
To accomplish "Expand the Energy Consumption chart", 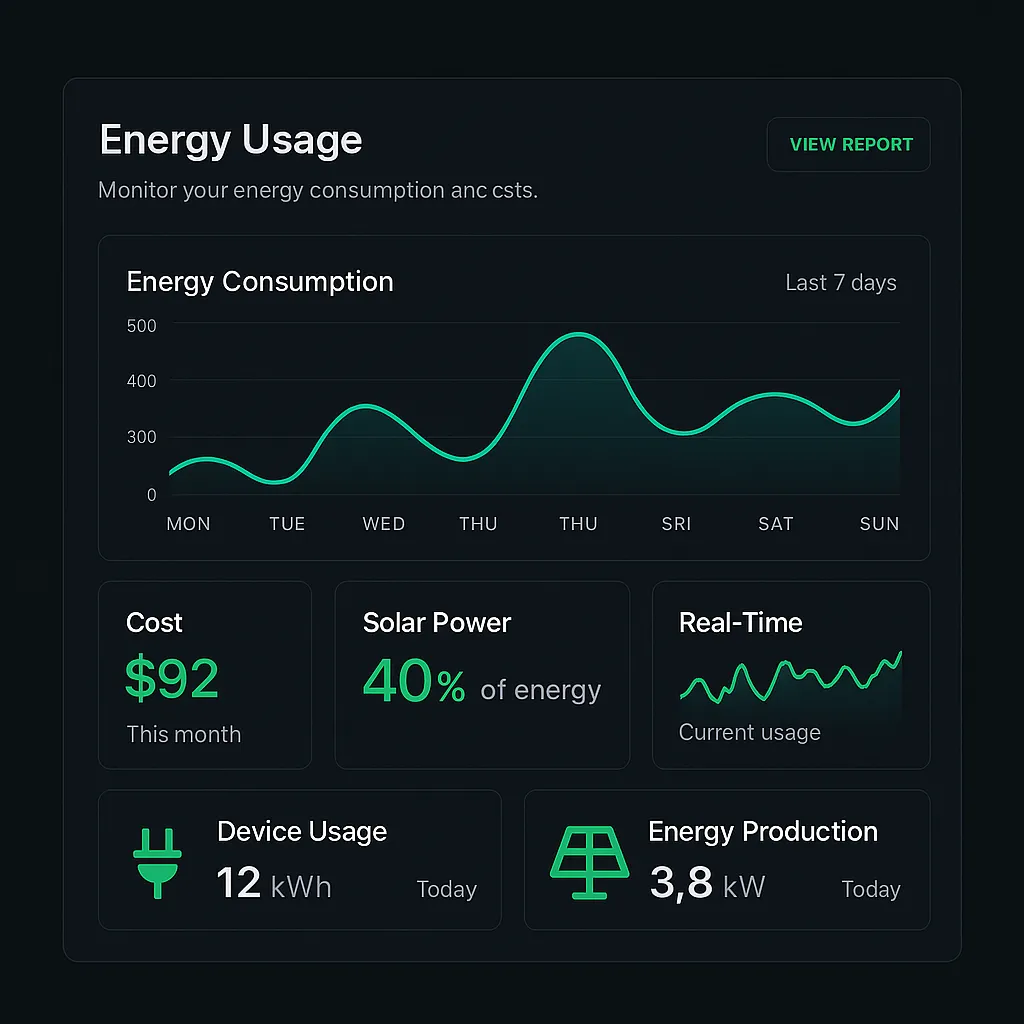I will coord(514,395).
